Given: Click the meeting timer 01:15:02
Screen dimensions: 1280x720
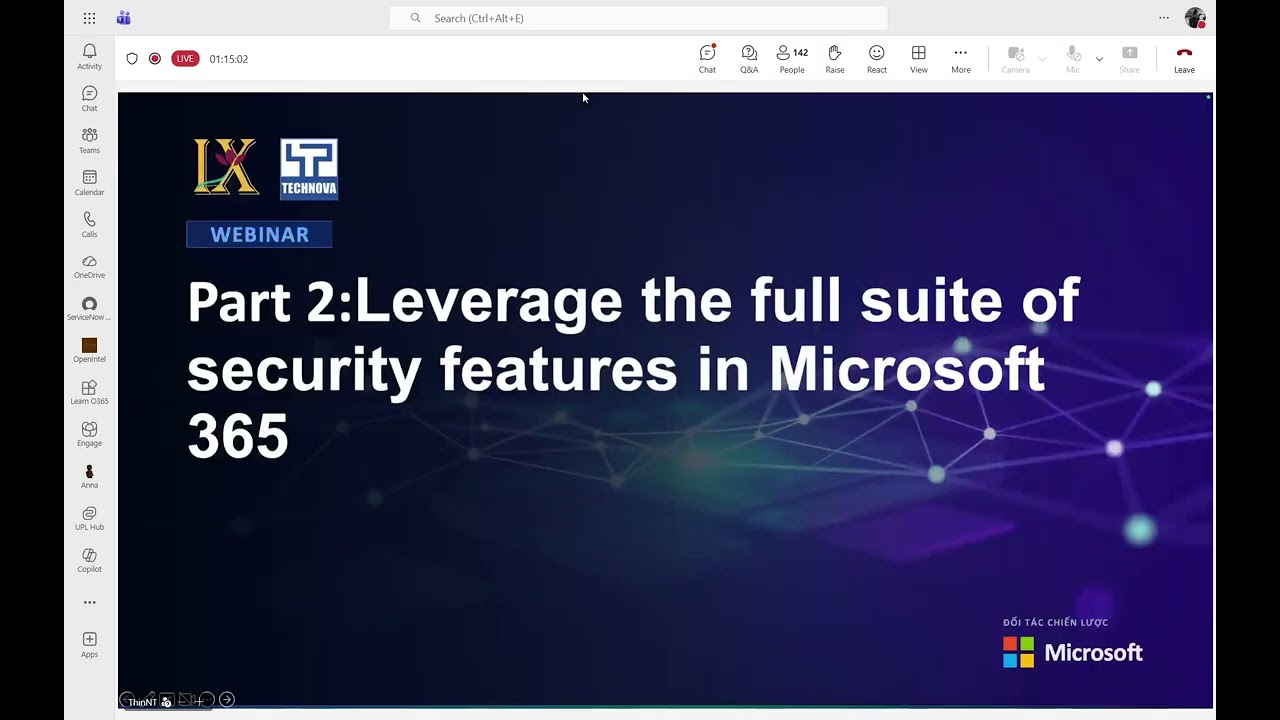Looking at the screenshot, I should (x=229, y=59).
